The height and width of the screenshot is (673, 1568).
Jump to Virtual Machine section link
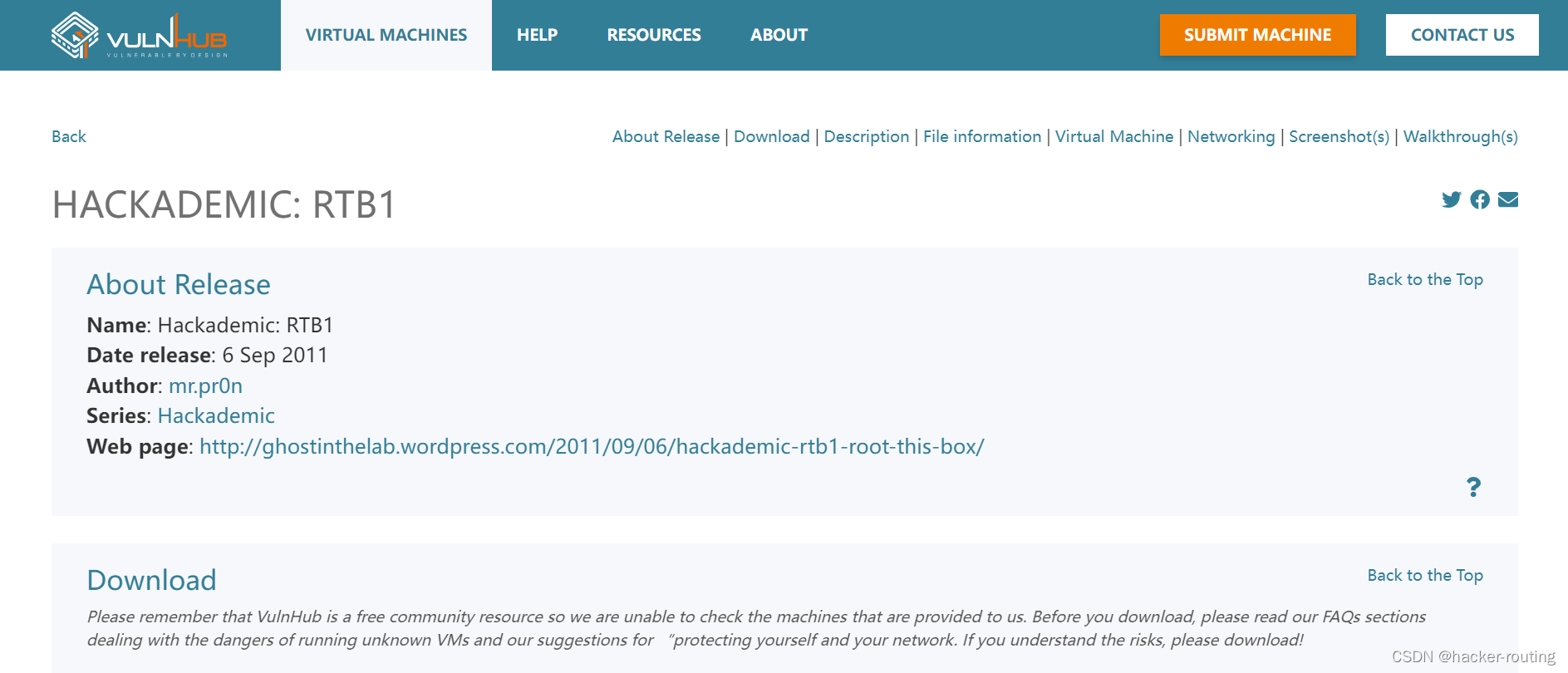(x=1114, y=136)
